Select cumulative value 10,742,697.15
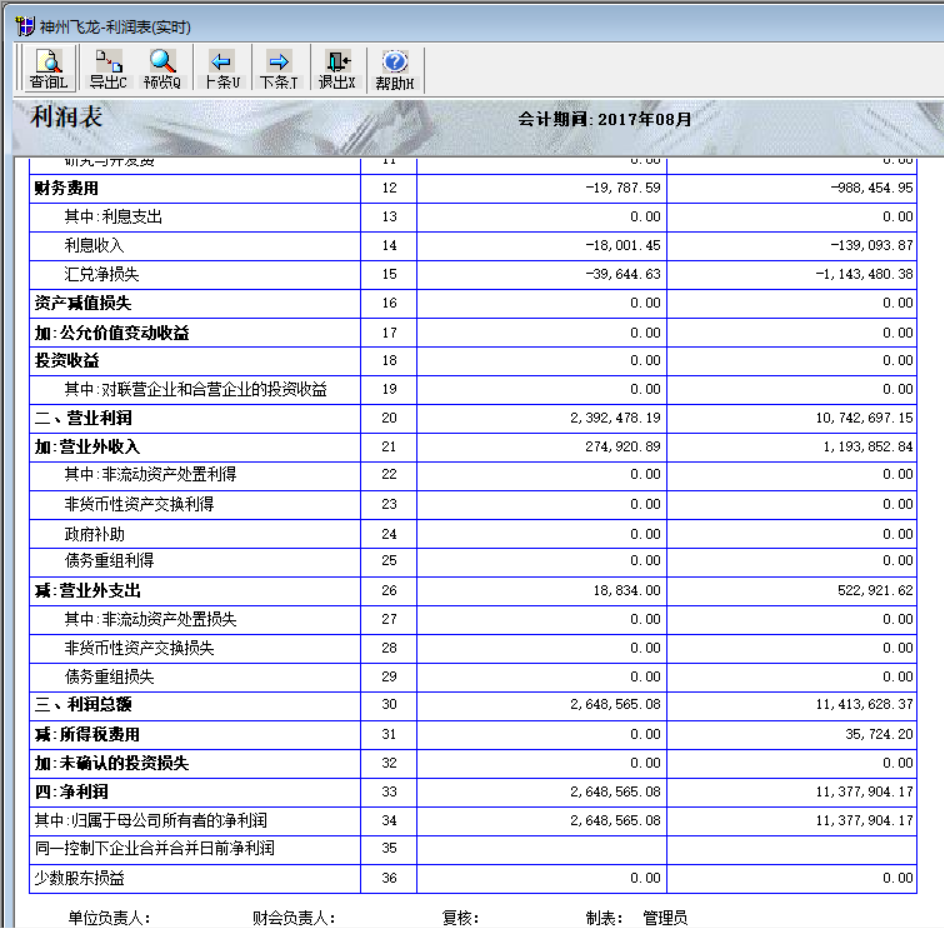The height and width of the screenshot is (928, 944). [x=865, y=417]
